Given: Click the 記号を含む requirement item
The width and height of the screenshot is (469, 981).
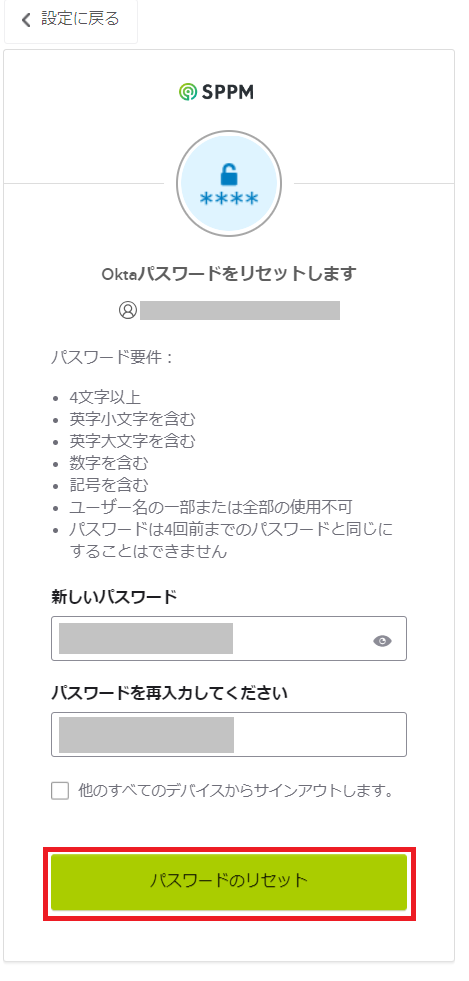Looking at the screenshot, I should point(109,485).
